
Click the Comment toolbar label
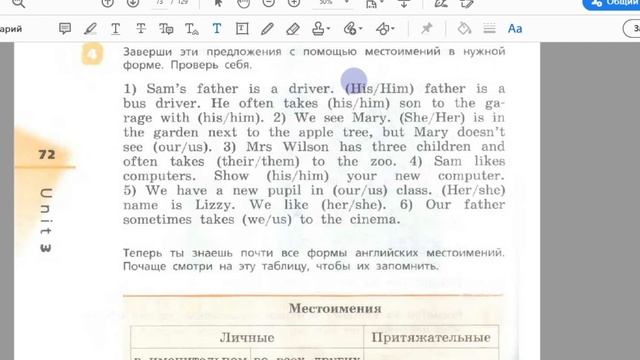coord(11,29)
